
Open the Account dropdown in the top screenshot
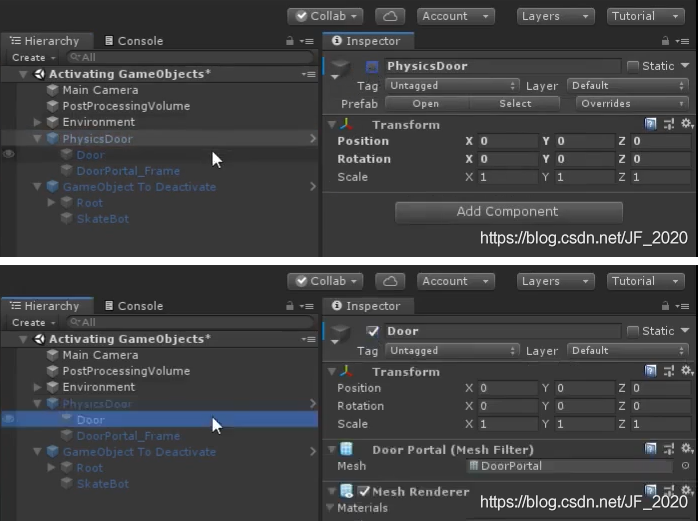[455, 16]
